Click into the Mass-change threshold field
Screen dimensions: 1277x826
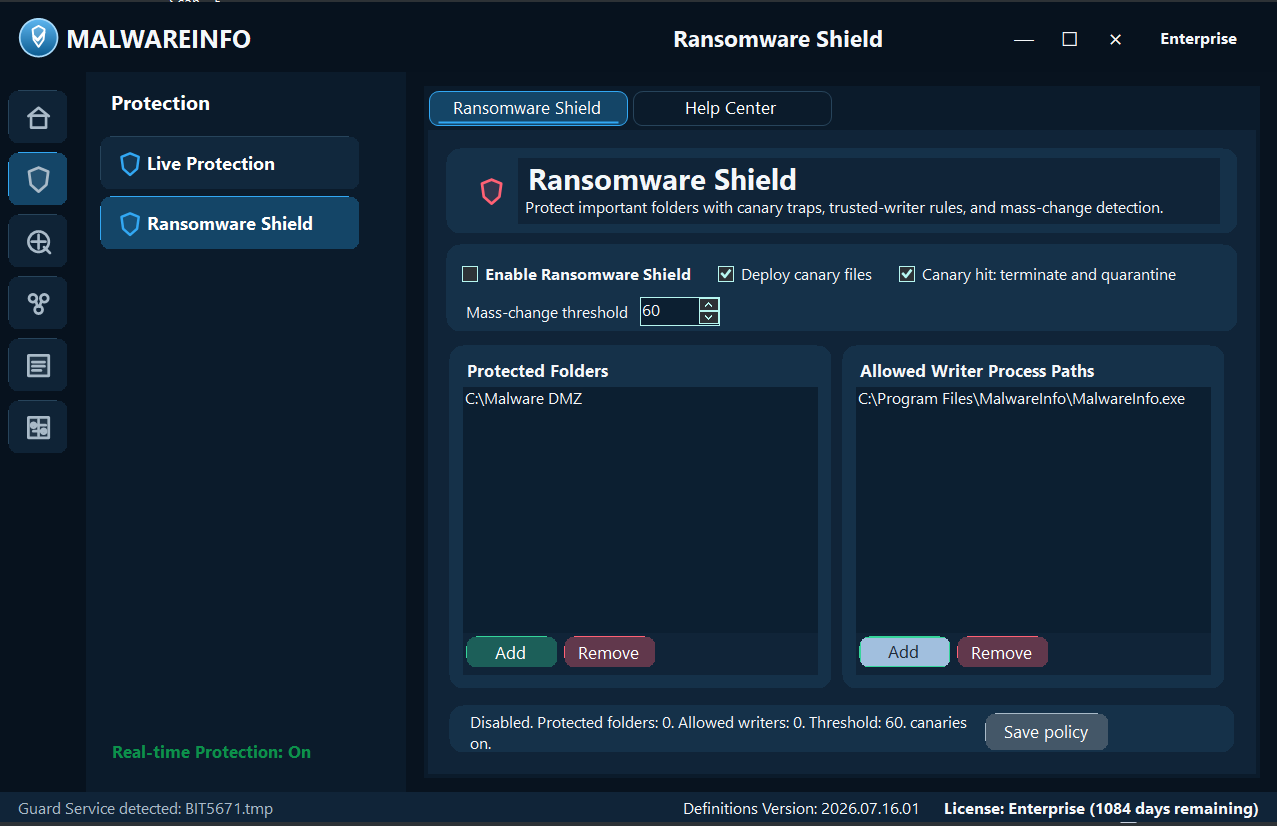coord(669,311)
